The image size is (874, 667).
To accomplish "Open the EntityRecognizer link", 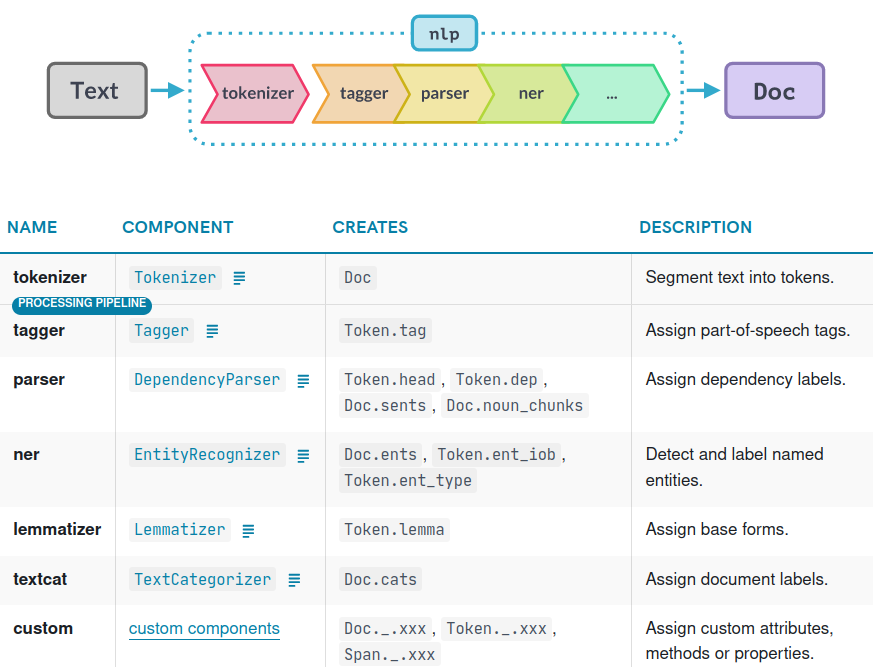I will 207,455.
